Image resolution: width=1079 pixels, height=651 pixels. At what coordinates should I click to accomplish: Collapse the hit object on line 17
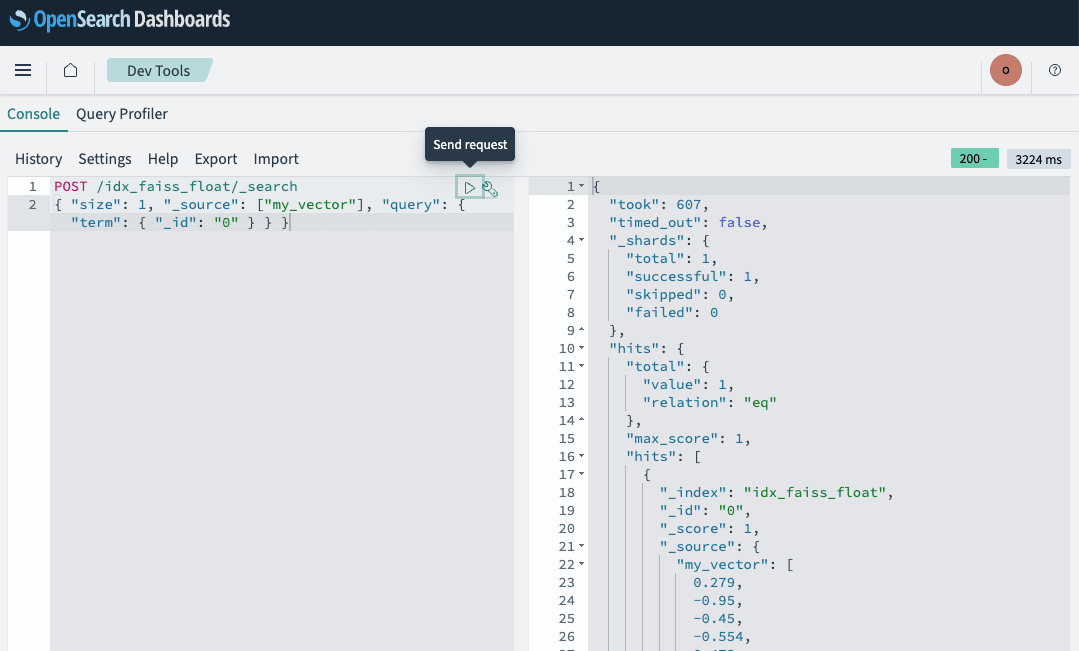point(581,474)
